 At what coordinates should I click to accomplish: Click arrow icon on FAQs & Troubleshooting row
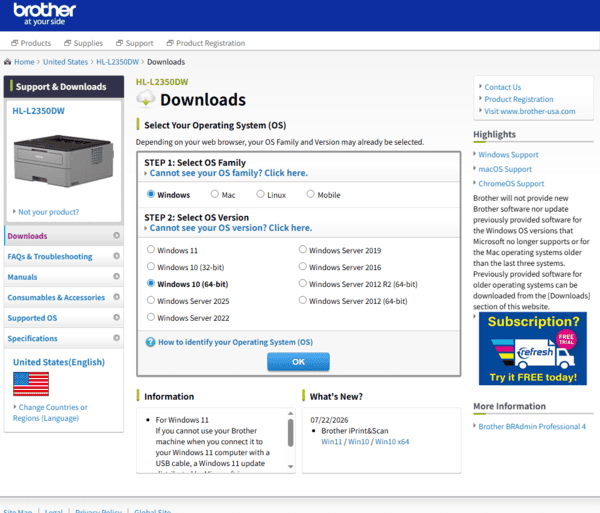(x=116, y=256)
